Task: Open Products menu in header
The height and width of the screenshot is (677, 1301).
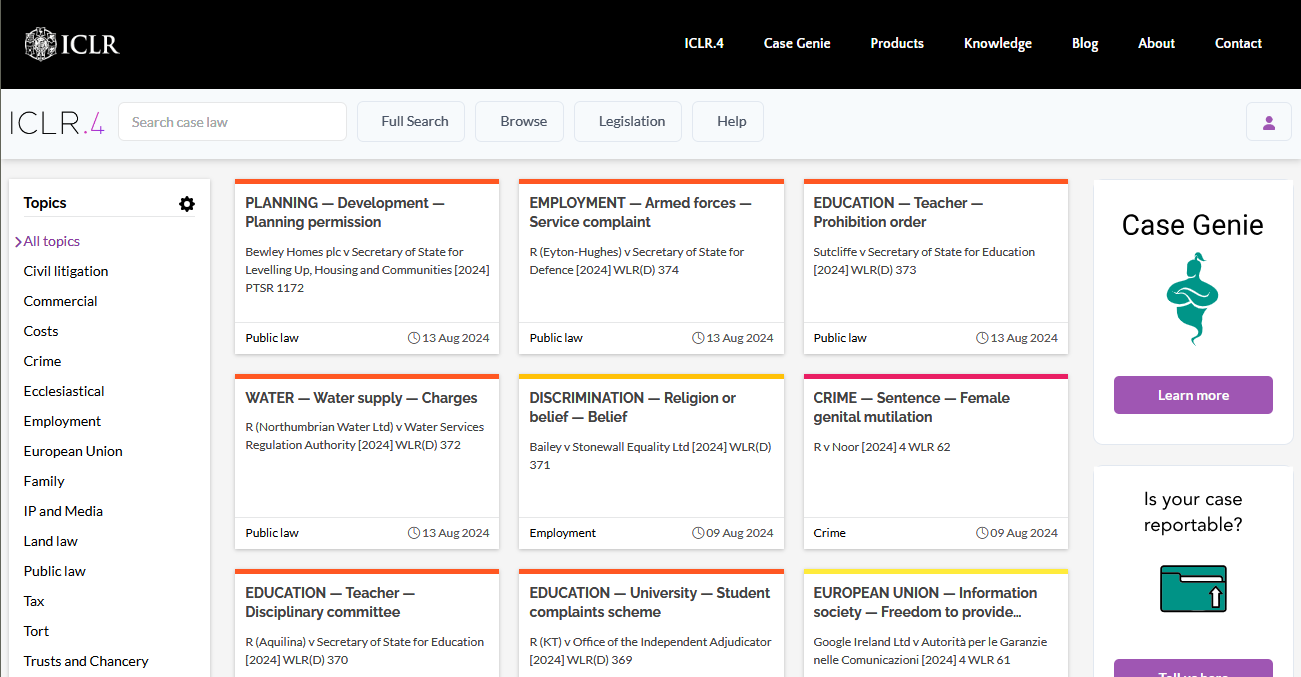Action: click(896, 44)
